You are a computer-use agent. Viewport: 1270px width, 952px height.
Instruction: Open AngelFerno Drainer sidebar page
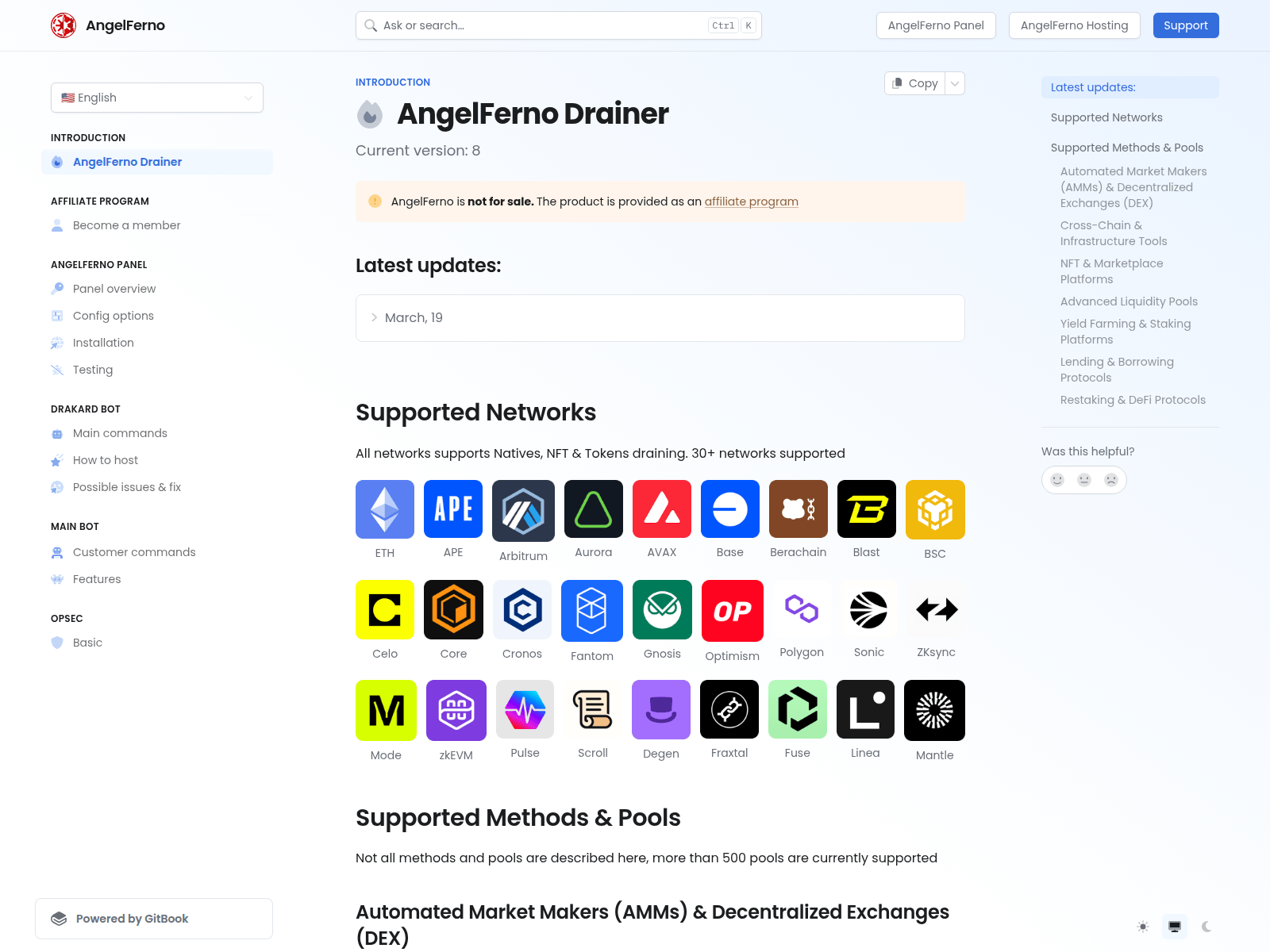(x=157, y=162)
